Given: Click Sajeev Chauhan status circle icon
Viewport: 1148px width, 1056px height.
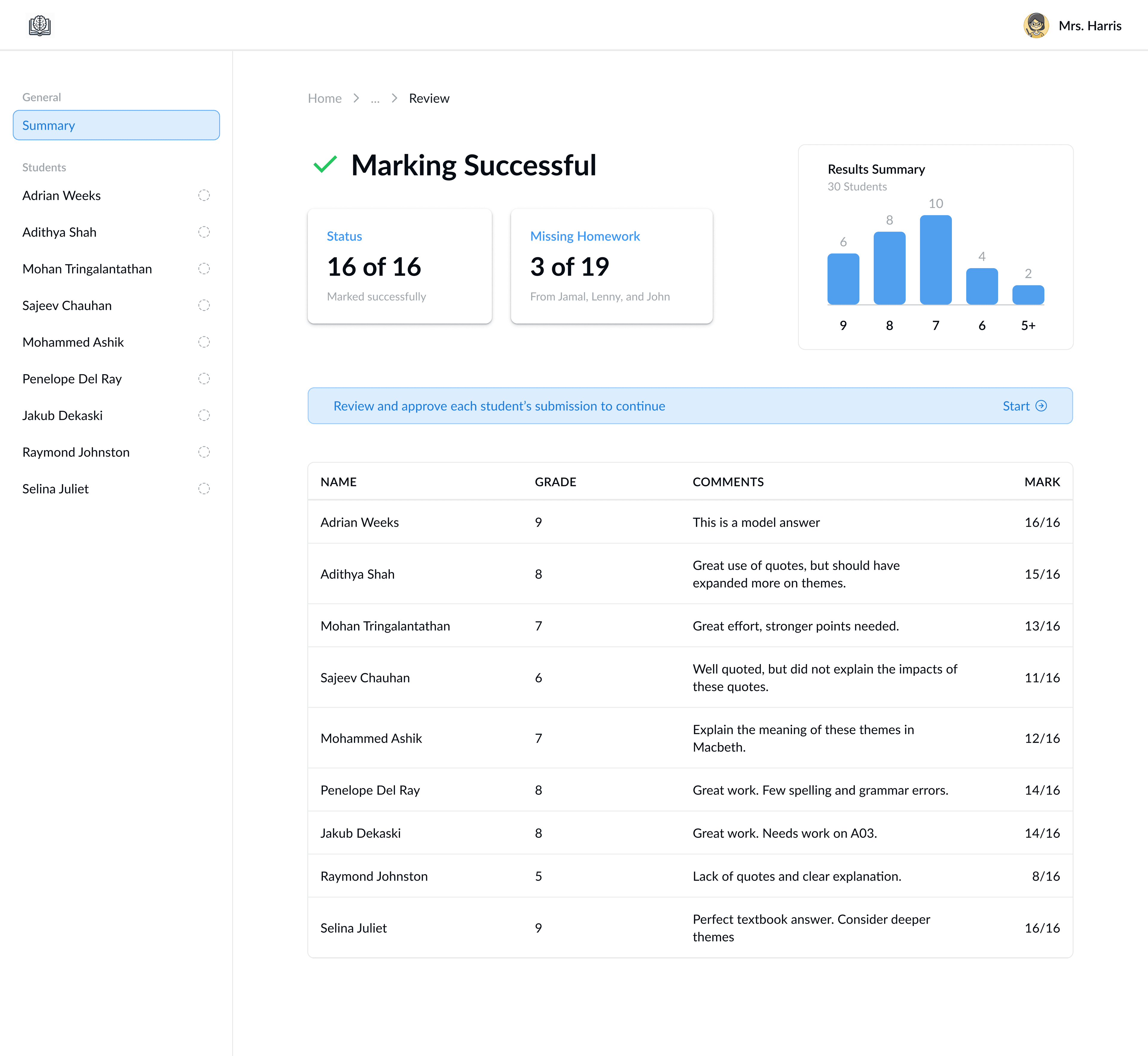Looking at the screenshot, I should 204,305.
